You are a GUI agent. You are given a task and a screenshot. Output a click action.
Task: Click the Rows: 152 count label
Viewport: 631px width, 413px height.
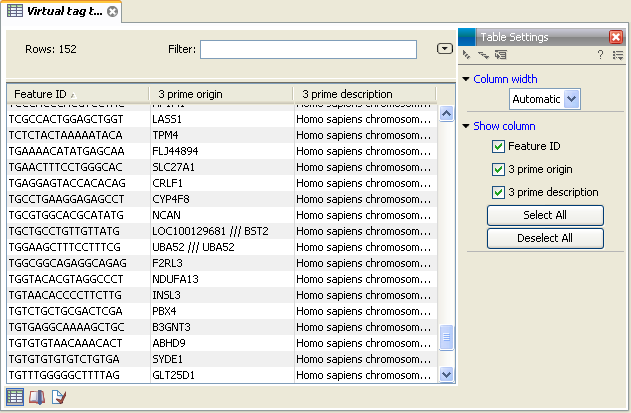point(51,49)
